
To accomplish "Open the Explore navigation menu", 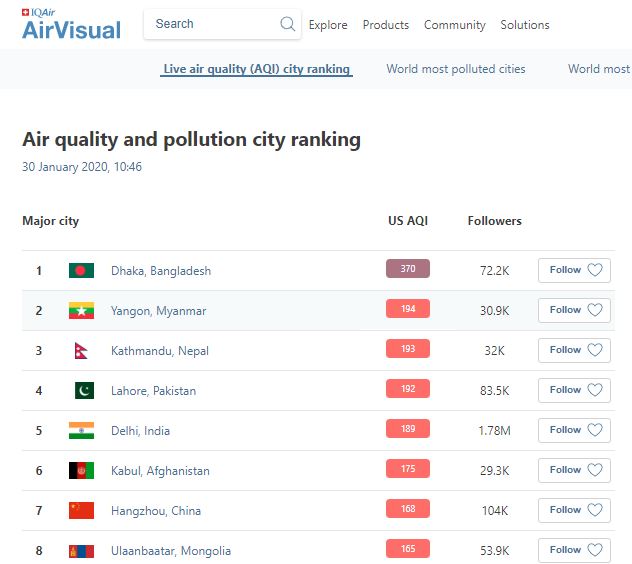I will tap(328, 25).
